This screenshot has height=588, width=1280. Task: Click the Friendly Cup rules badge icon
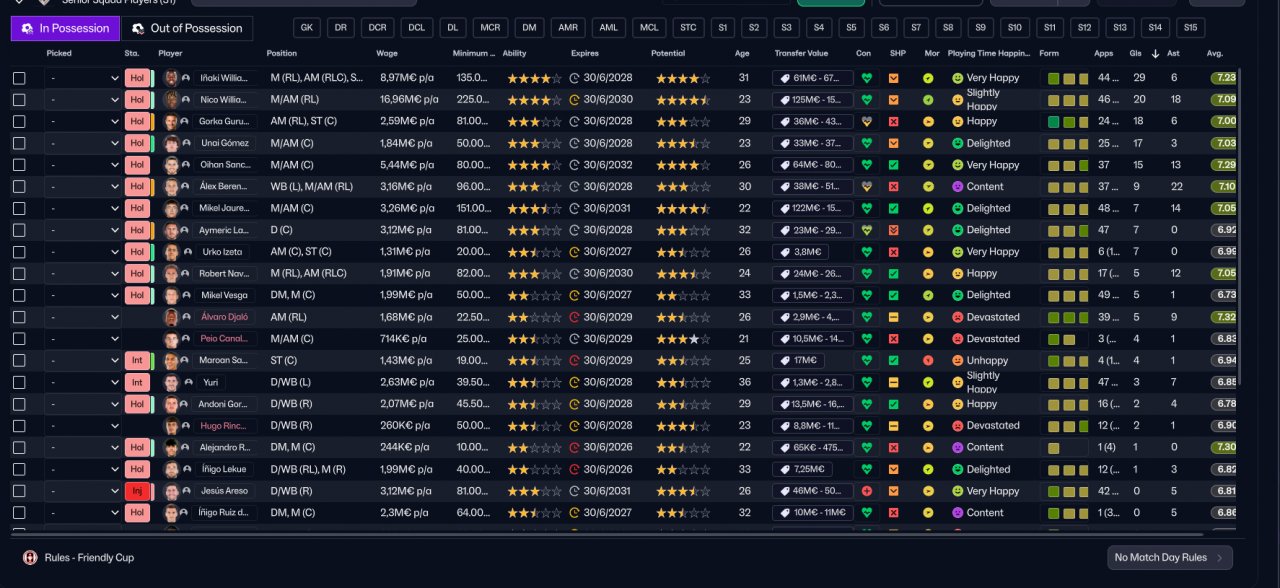30,557
